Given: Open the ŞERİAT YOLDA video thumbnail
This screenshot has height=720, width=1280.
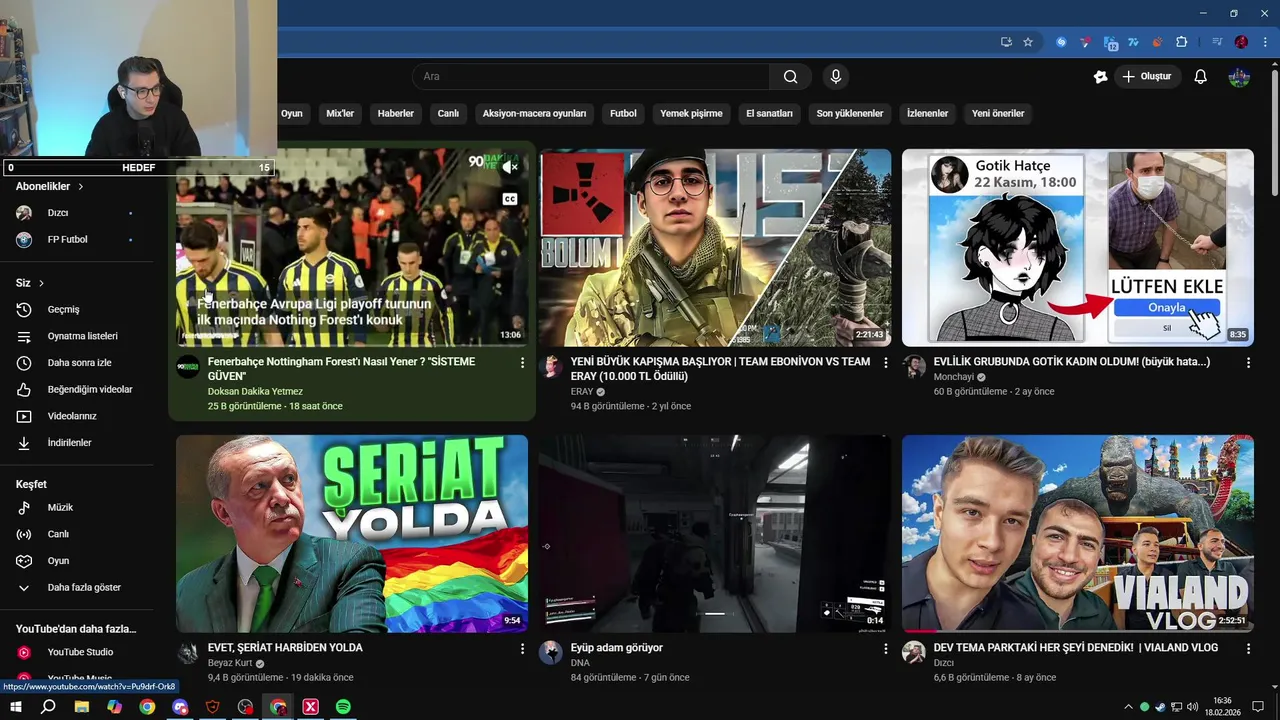Looking at the screenshot, I should [352, 534].
